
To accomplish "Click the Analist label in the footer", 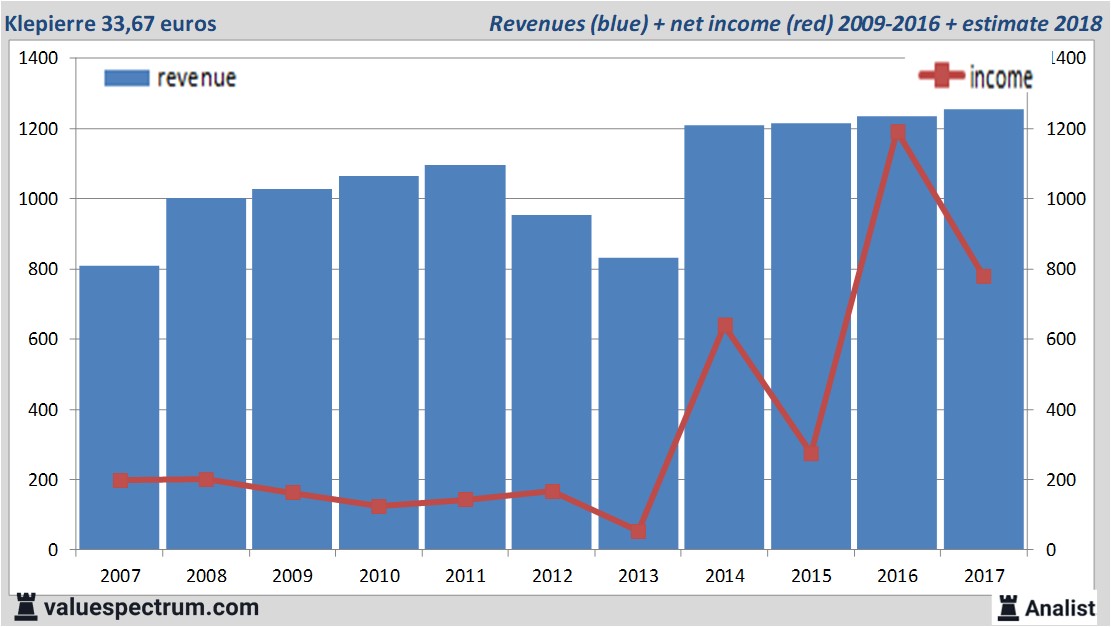I will click(x=1058, y=608).
